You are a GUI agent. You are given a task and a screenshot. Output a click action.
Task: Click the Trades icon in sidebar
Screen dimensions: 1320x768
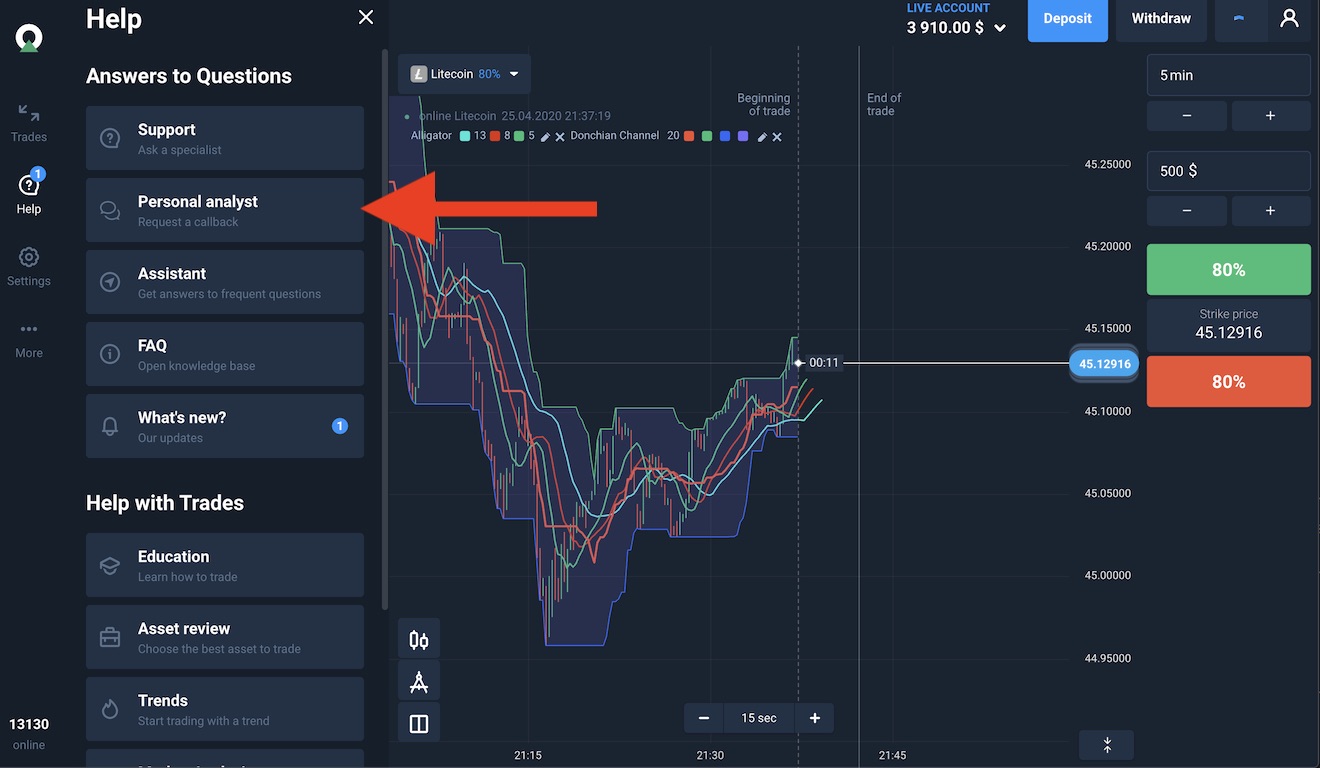[x=29, y=122]
